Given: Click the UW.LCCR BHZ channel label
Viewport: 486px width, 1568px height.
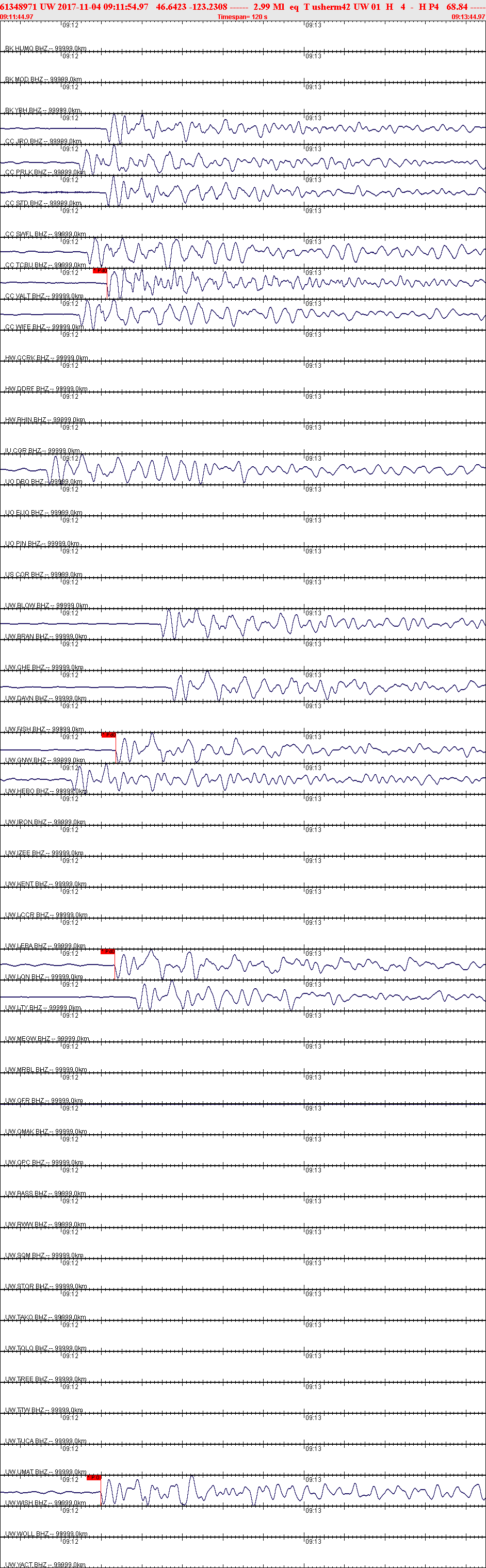Looking at the screenshot, I should [46, 915].
